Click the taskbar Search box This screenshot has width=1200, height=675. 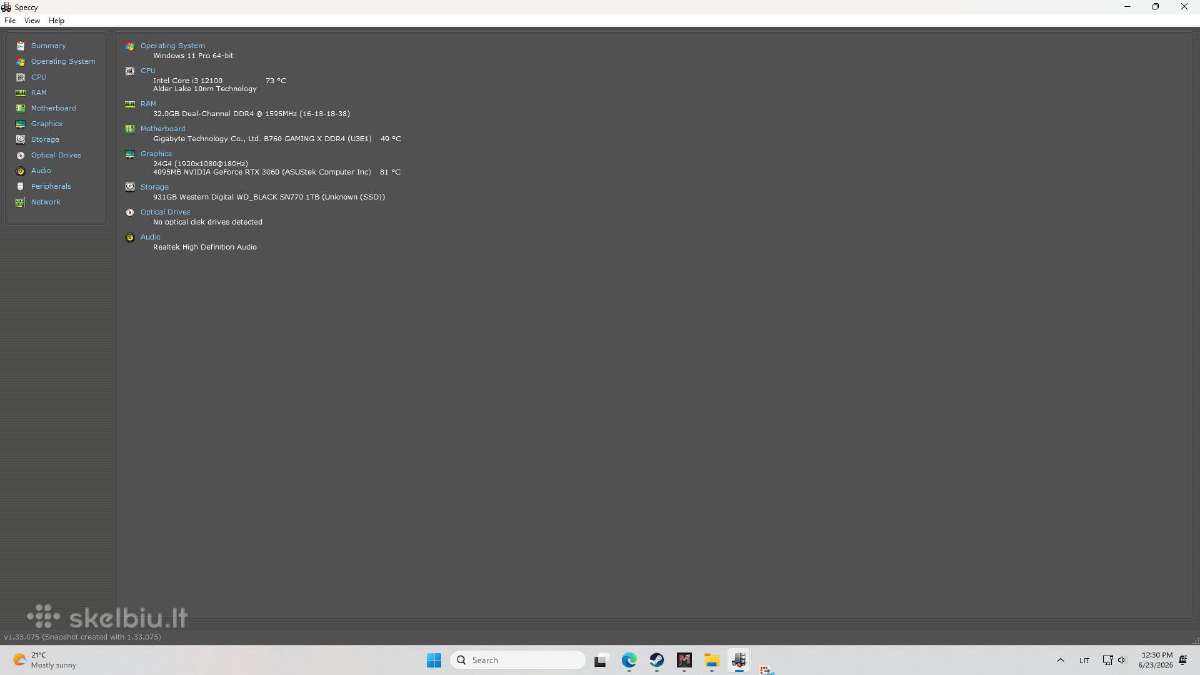pyautogui.click(x=518, y=660)
